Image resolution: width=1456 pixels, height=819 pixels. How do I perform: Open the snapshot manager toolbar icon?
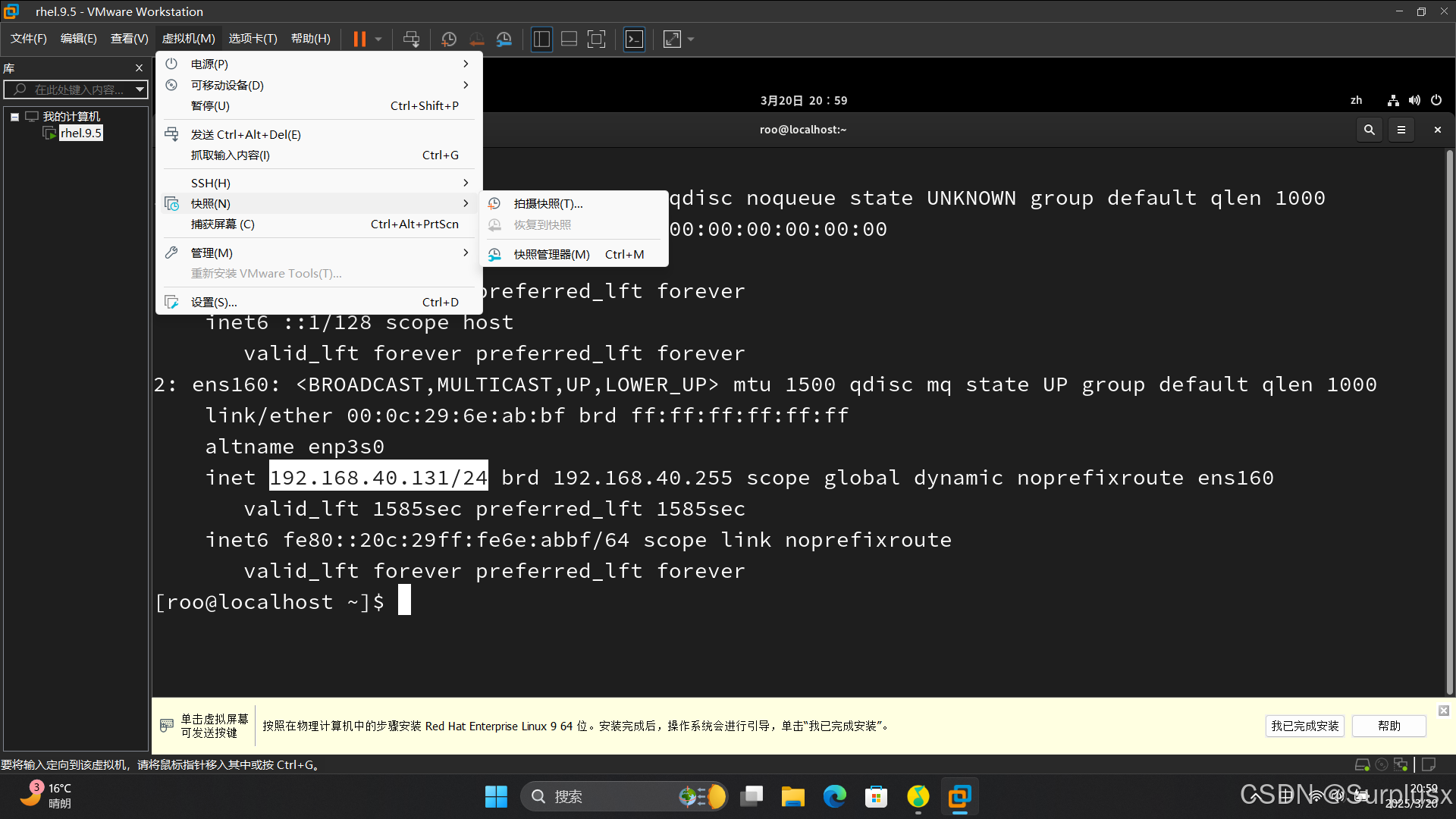tap(504, 39)
